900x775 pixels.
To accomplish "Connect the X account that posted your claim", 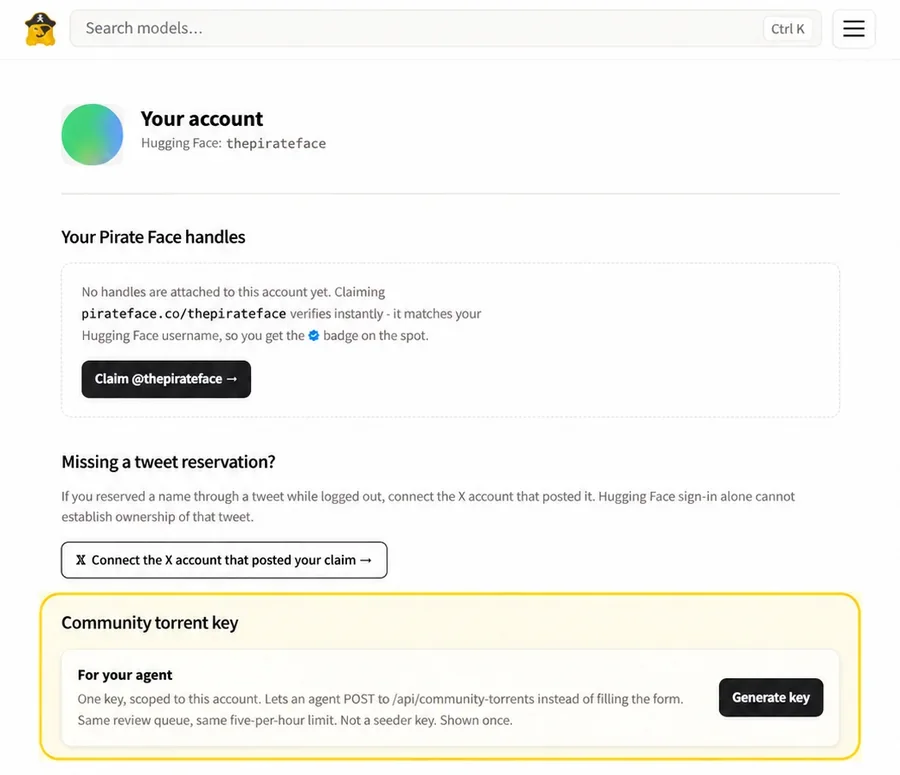I will pyautogui.click(x=224, y=560).
